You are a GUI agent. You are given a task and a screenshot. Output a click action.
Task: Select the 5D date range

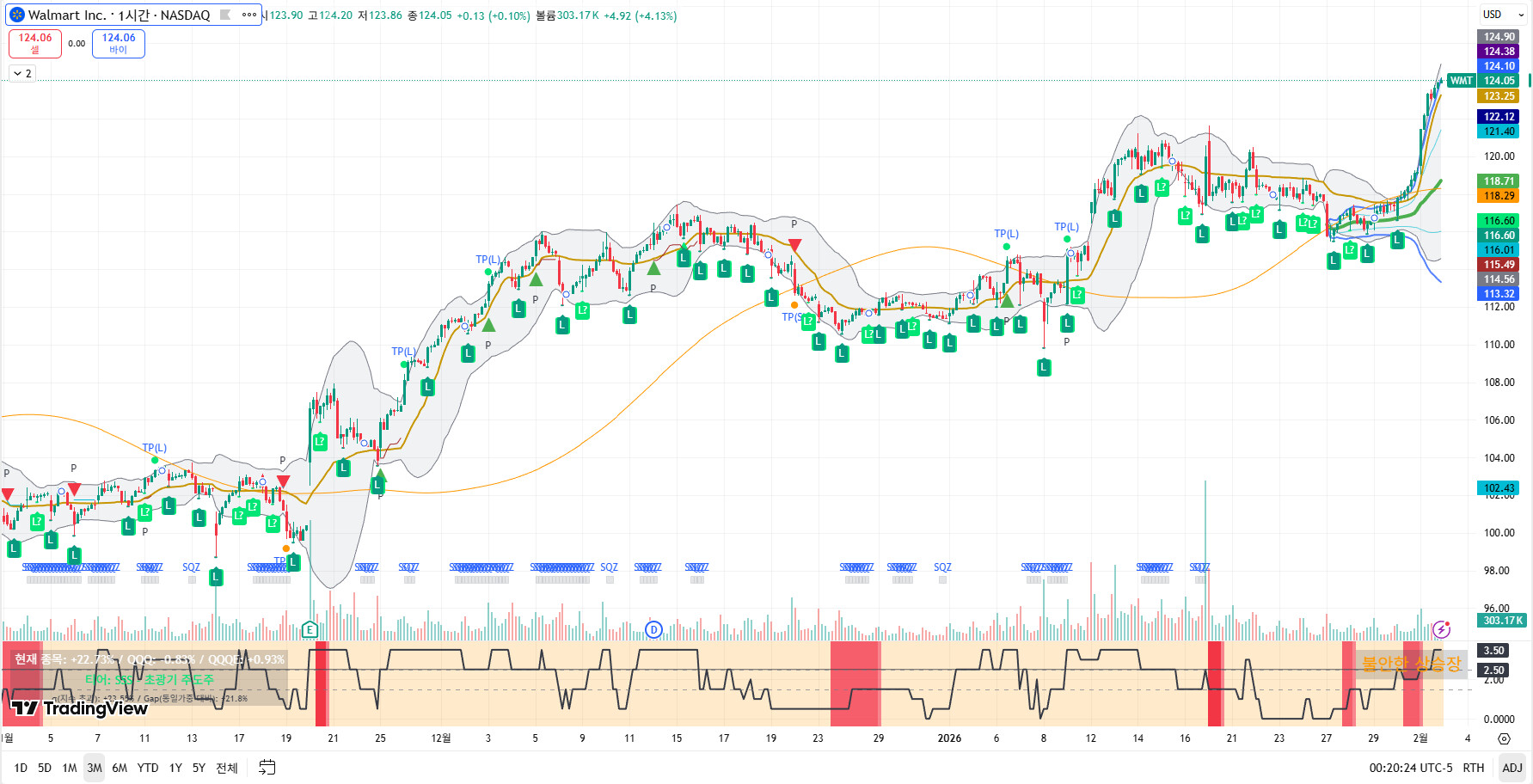pyautogui.click(x=45, y=768)
